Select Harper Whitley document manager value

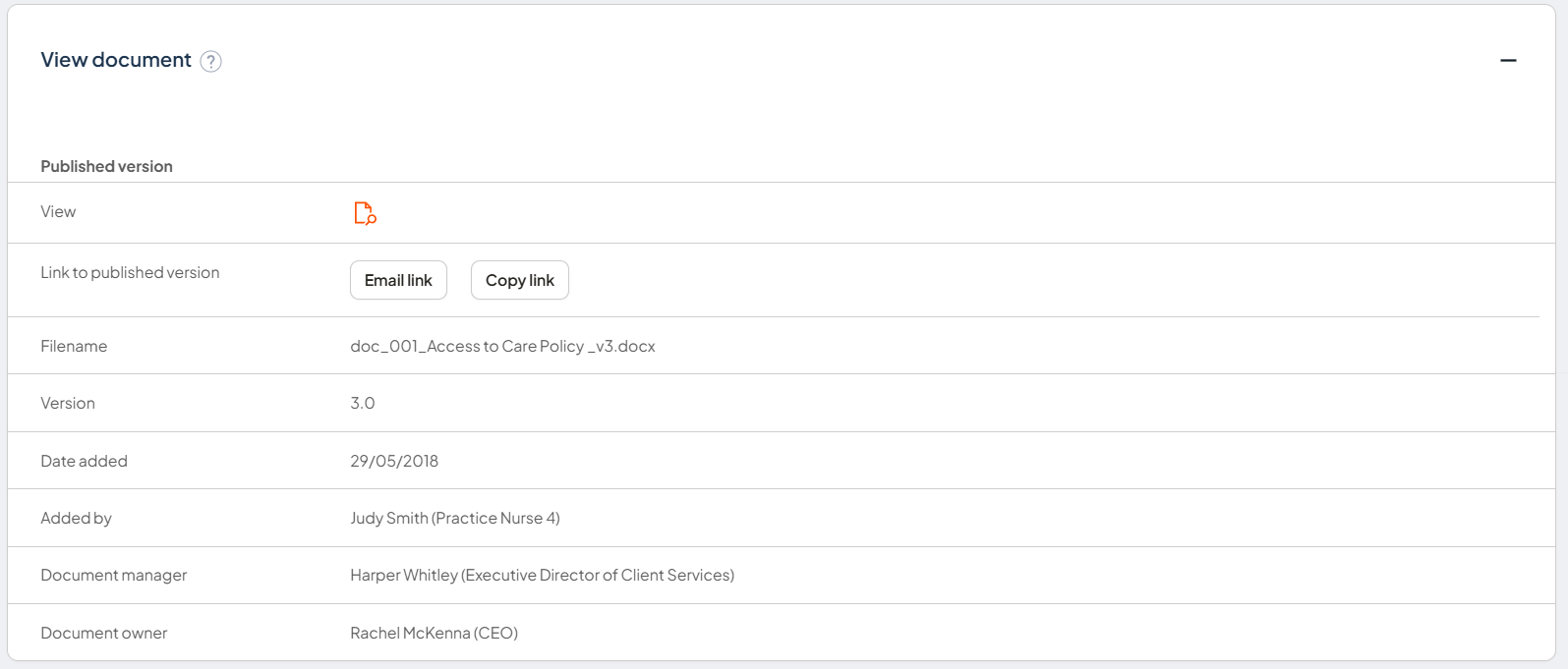542,575
